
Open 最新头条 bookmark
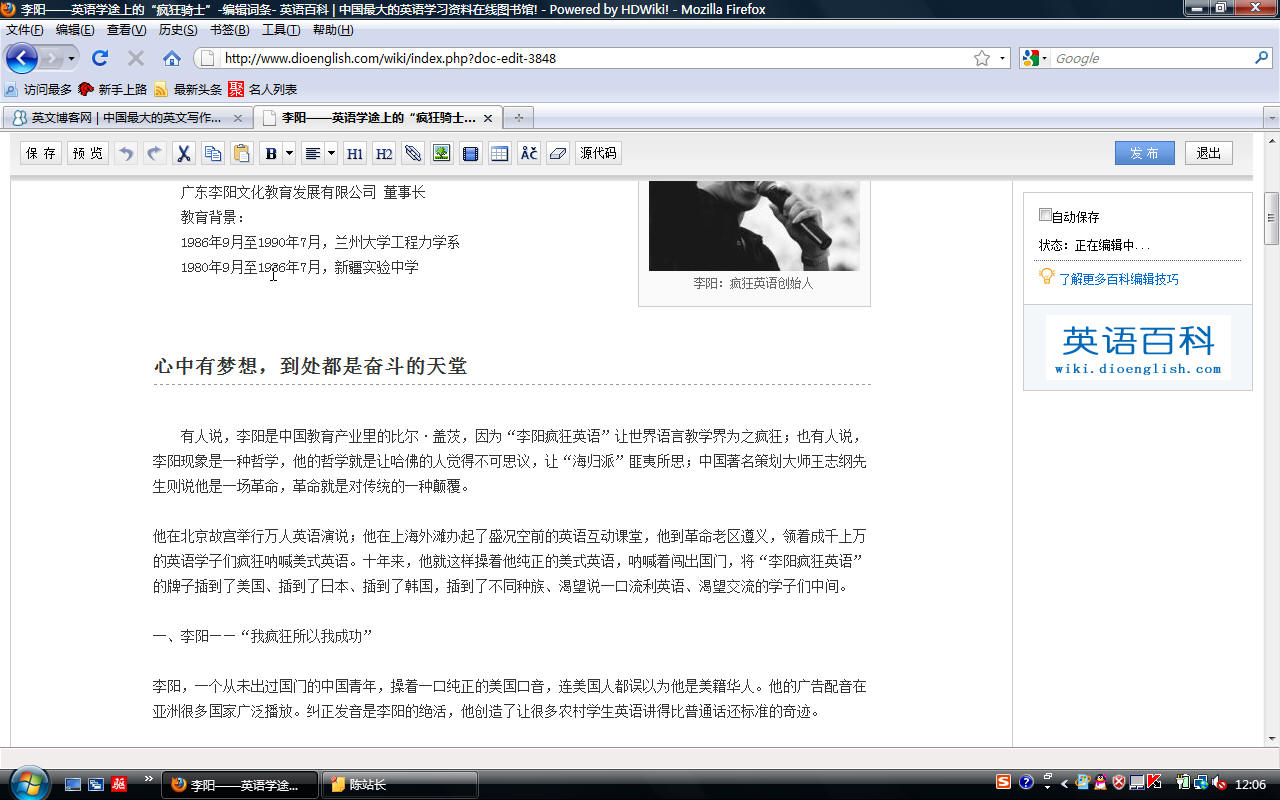click(x=188, y=89)
